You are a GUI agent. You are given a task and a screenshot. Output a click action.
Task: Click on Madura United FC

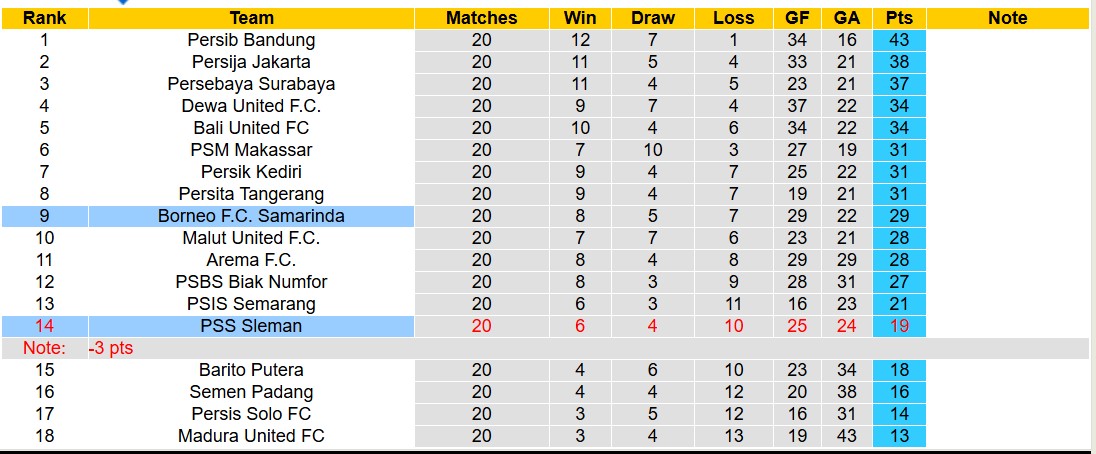pyautogui.click(x=251, y=436)
